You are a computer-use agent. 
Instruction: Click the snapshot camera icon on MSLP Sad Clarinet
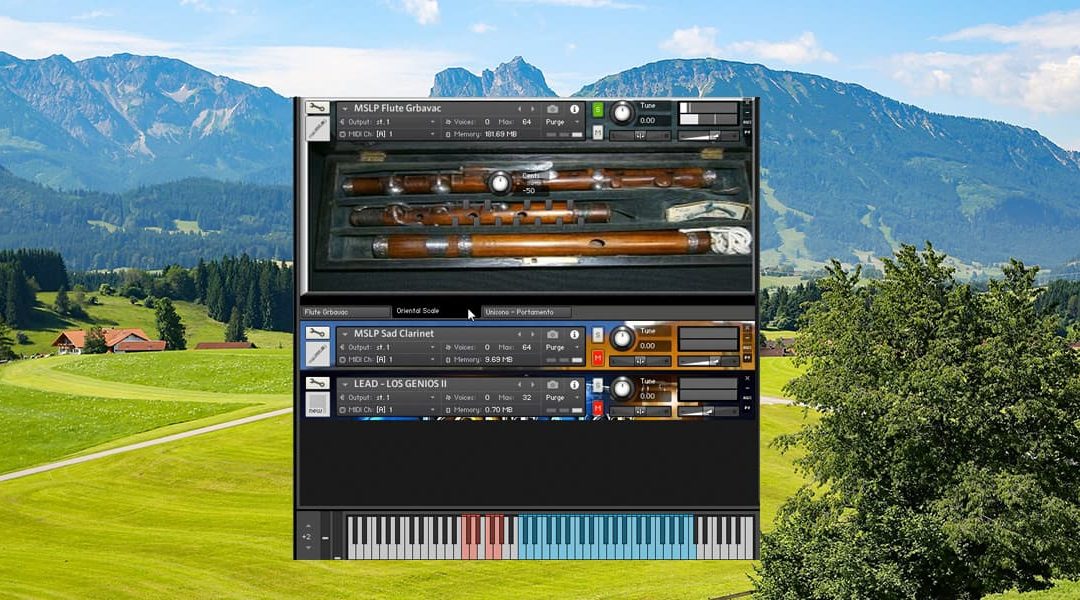[x=553, y=334]
